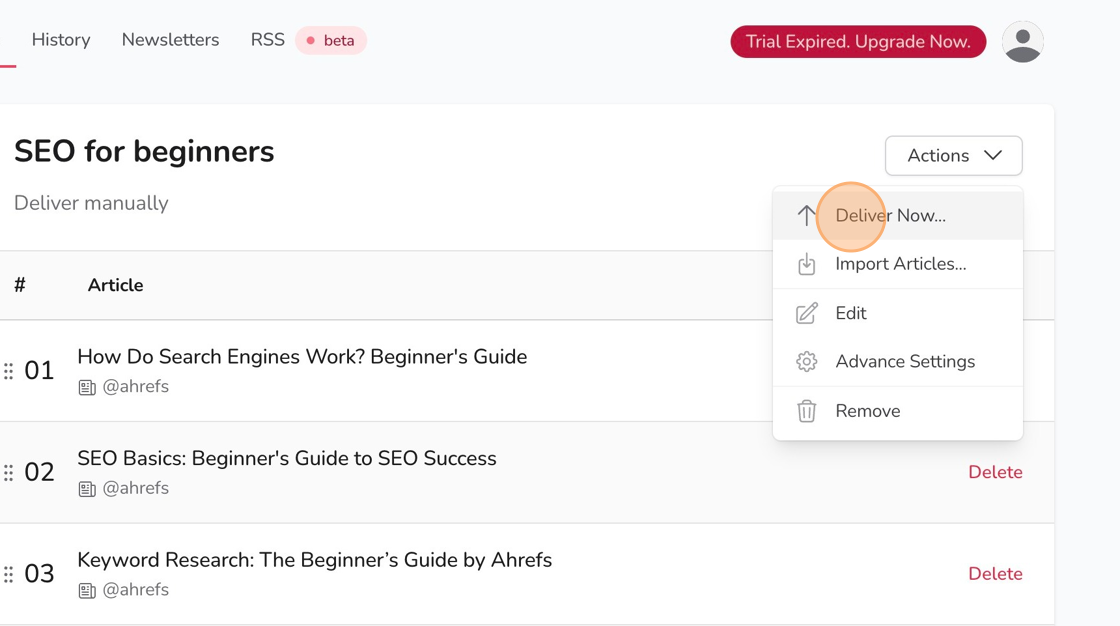Click the row number 01
Screen dimensions: 1120x626
(x=39, y=371)
